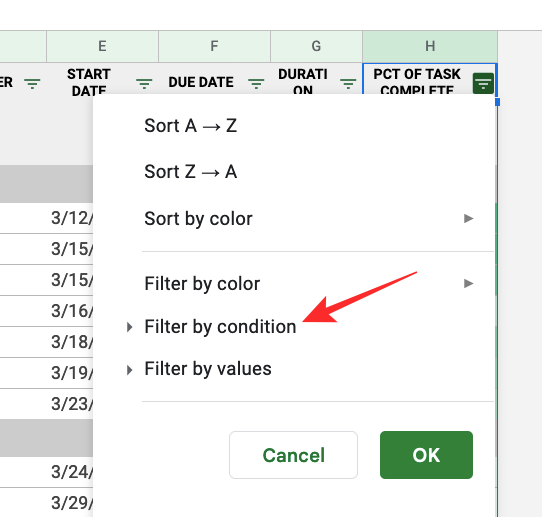Expand Filter by condition section
The height and width of the screenshot is (517, 542).
coord(212,327)
